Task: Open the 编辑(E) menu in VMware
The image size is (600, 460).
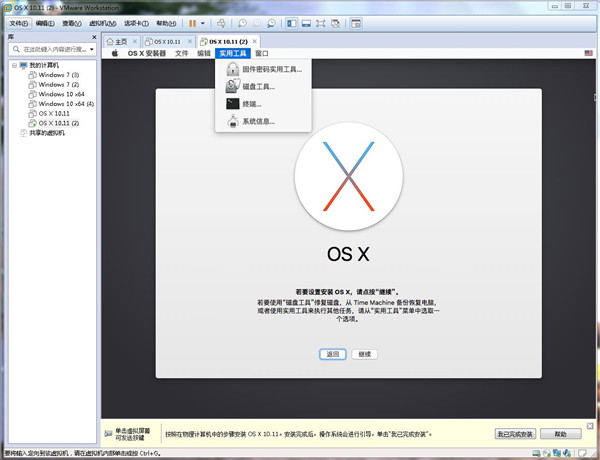Action: tap(45, 24)
